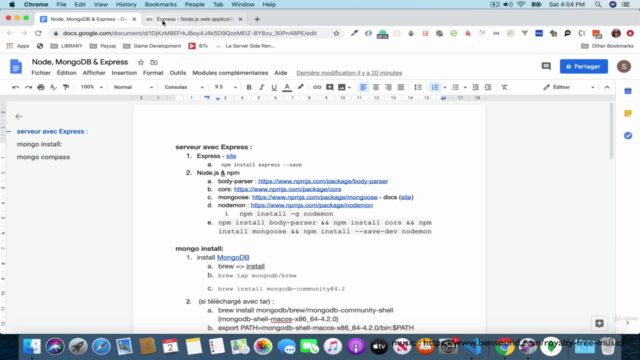This screenshot has height=360, width=640.
Task: Reload the page with the refresh icon
Action: [x=38, y=33]
